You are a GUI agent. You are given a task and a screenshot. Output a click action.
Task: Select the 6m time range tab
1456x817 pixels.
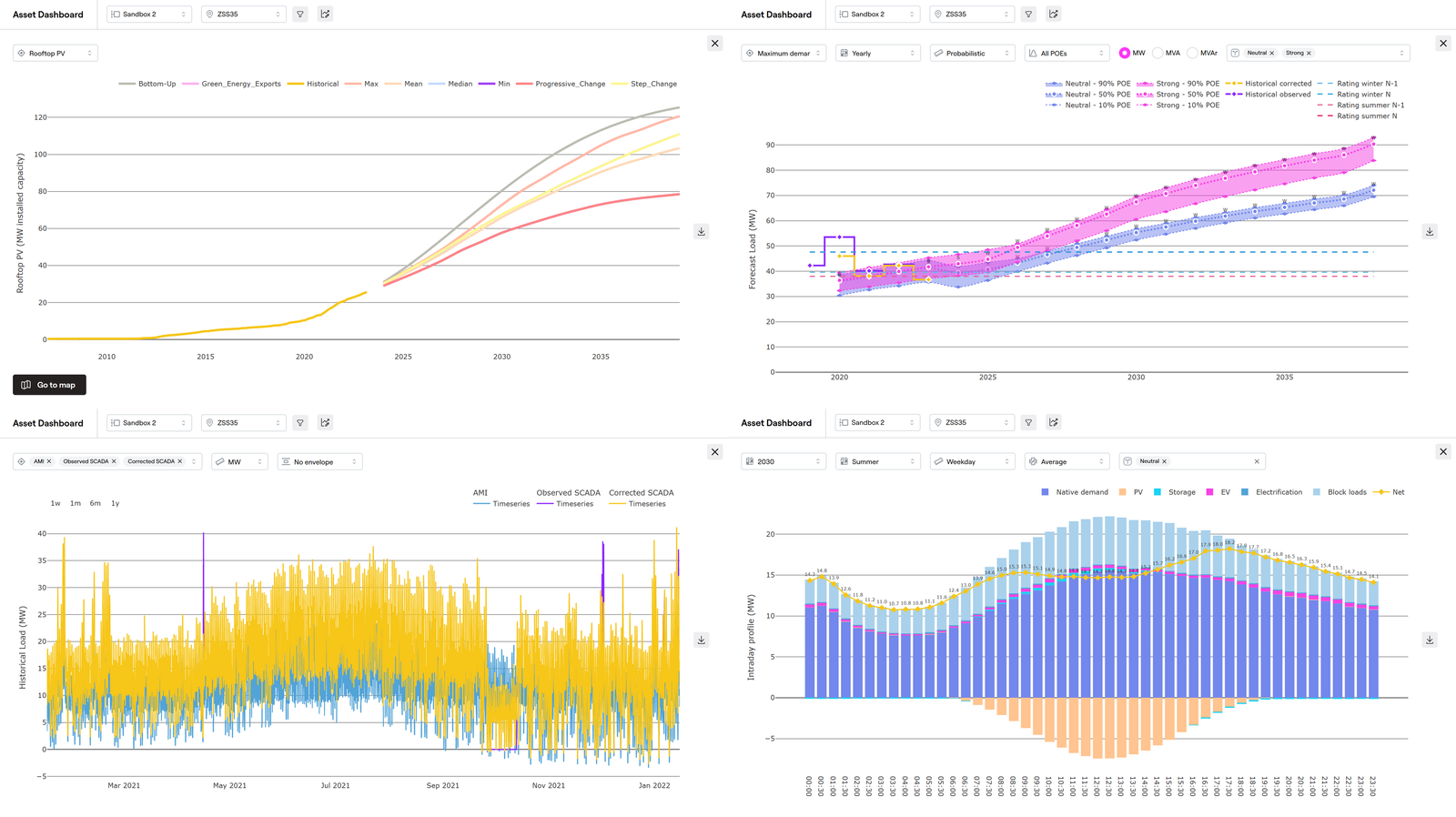click(95, 503)
